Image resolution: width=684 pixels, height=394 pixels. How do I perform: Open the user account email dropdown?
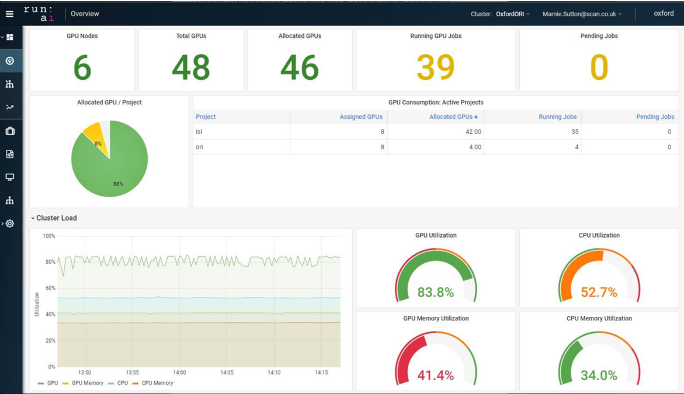(582, 14)
